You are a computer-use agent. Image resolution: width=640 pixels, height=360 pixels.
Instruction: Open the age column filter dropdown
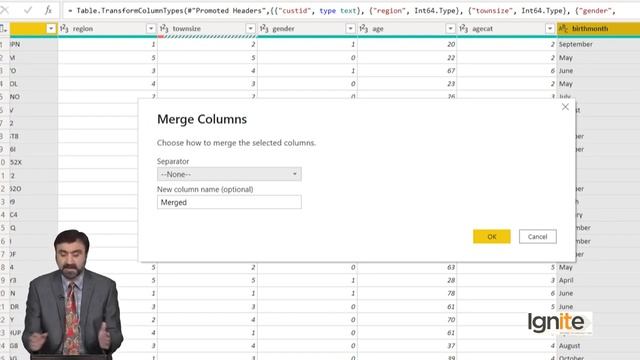[x=450, y=29]
